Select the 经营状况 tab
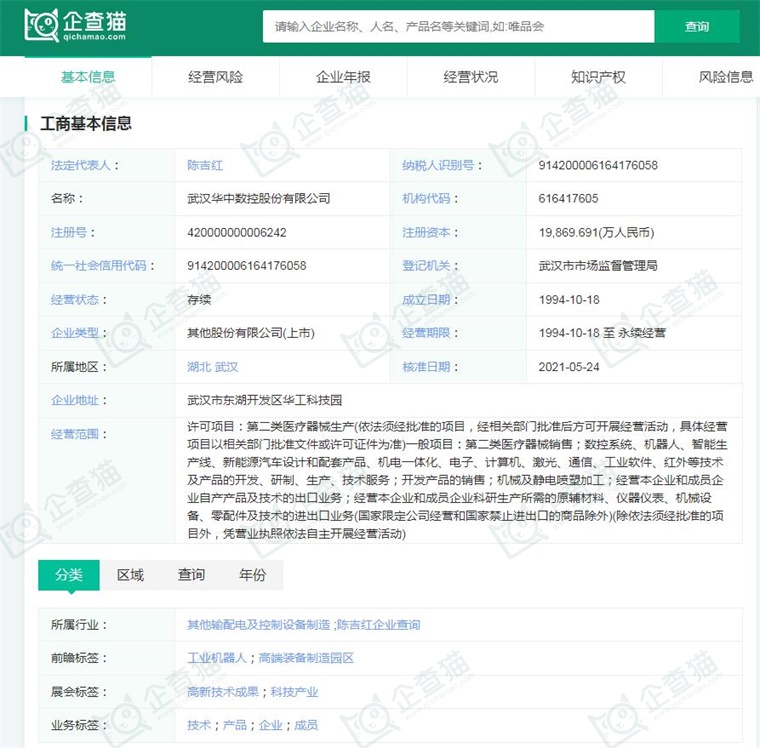Screen dimensions: 760x748 pos(470,77)
